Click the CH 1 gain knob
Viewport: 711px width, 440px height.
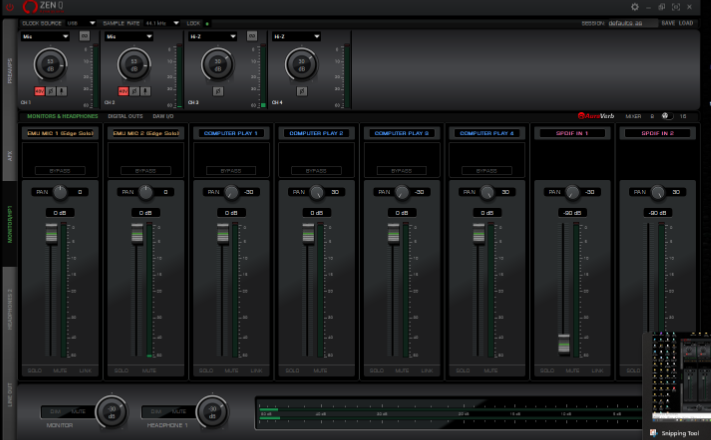coord(50,64)
